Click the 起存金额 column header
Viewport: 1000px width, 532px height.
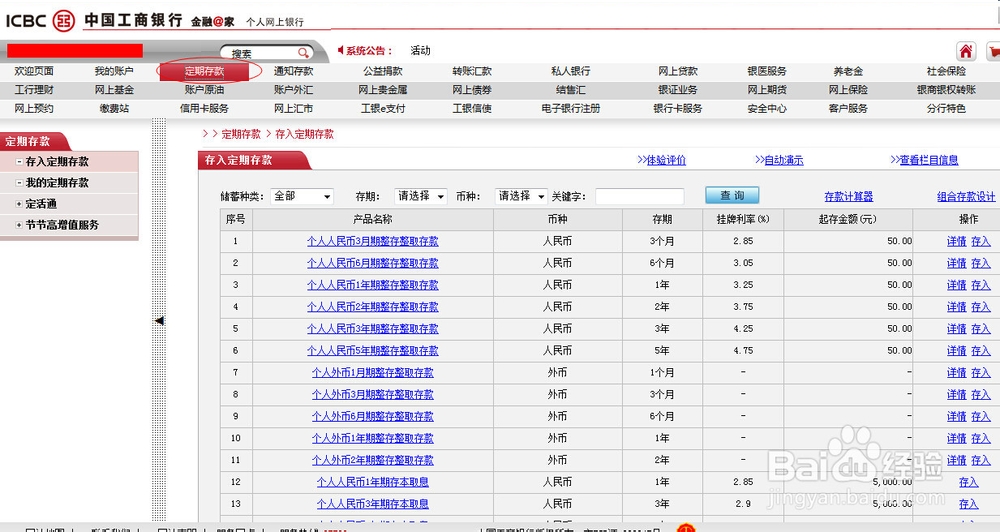pyautogui.click(x=848, y=219)
